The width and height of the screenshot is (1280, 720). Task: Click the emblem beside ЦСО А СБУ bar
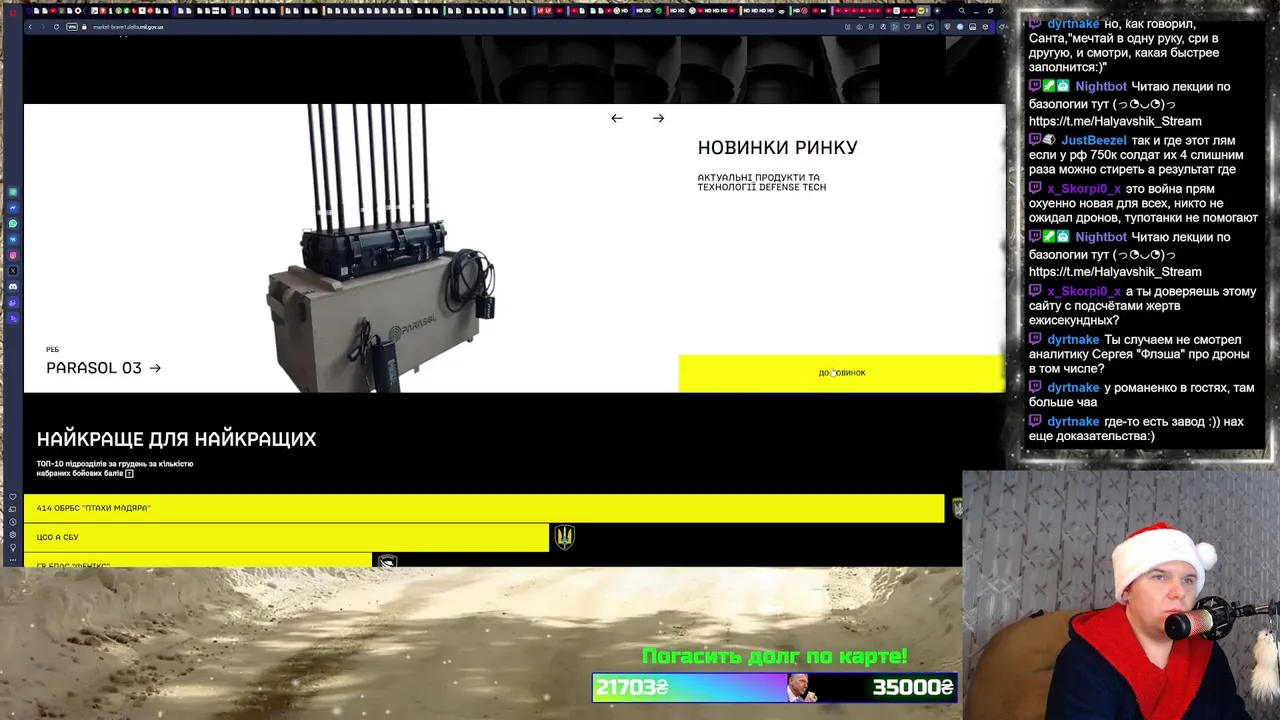pos(565,537)
